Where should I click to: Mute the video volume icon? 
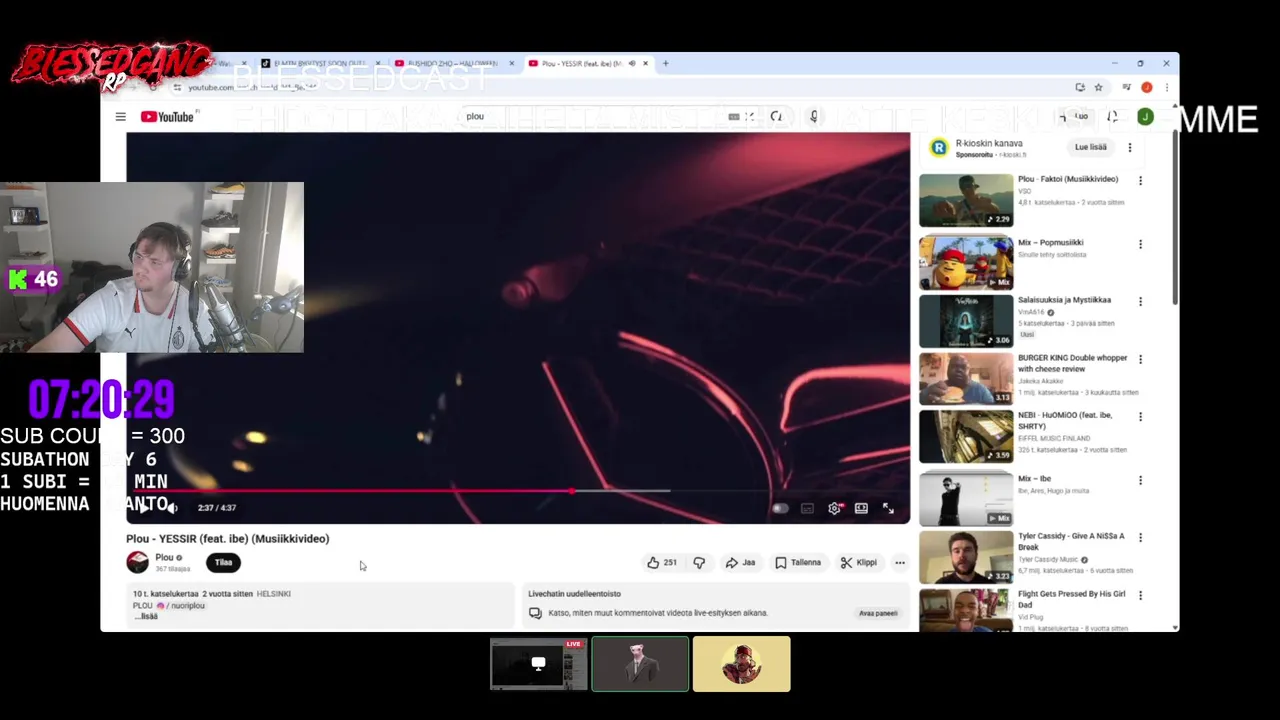pos(172,508)
